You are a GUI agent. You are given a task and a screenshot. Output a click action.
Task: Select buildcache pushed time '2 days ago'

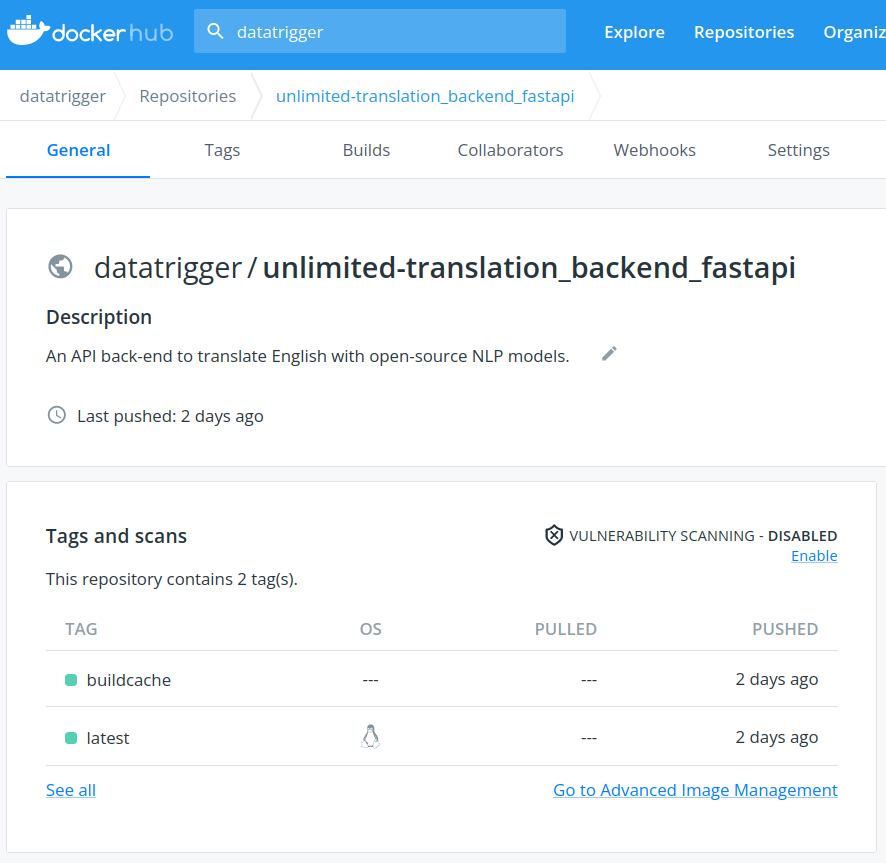776,679
